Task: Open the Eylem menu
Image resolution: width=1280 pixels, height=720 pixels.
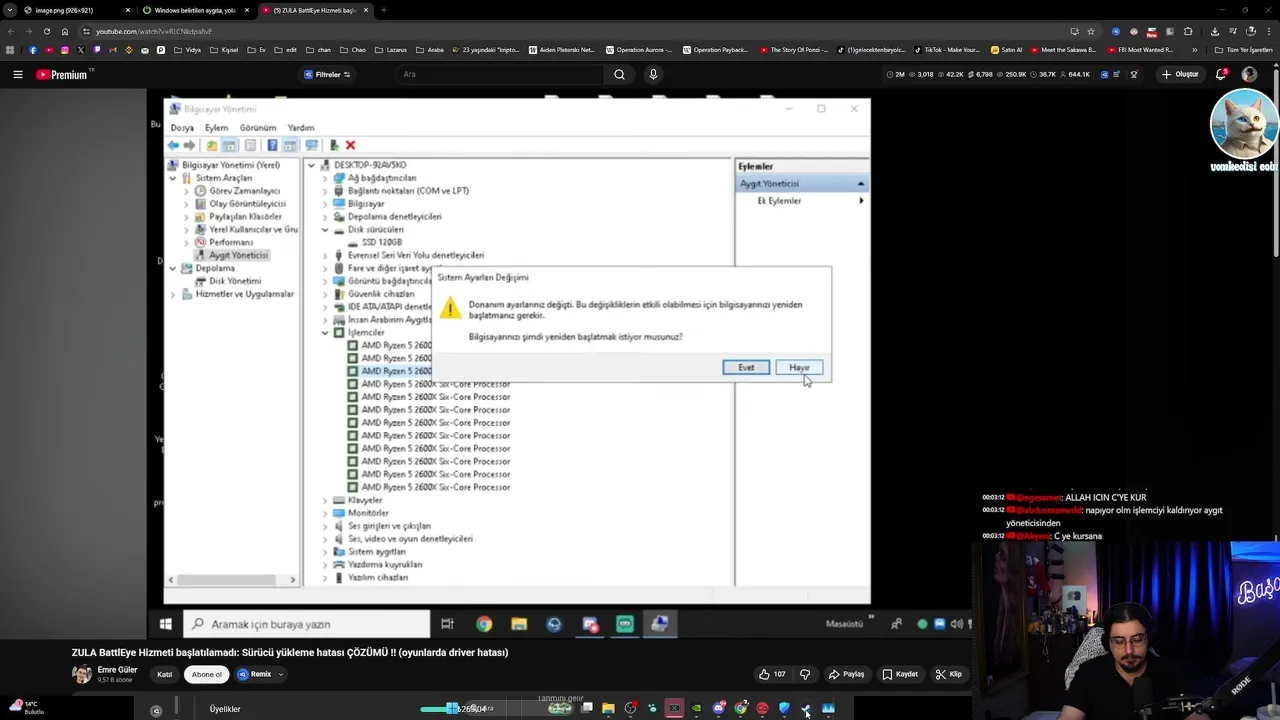Action: click(x=216, y=128)
